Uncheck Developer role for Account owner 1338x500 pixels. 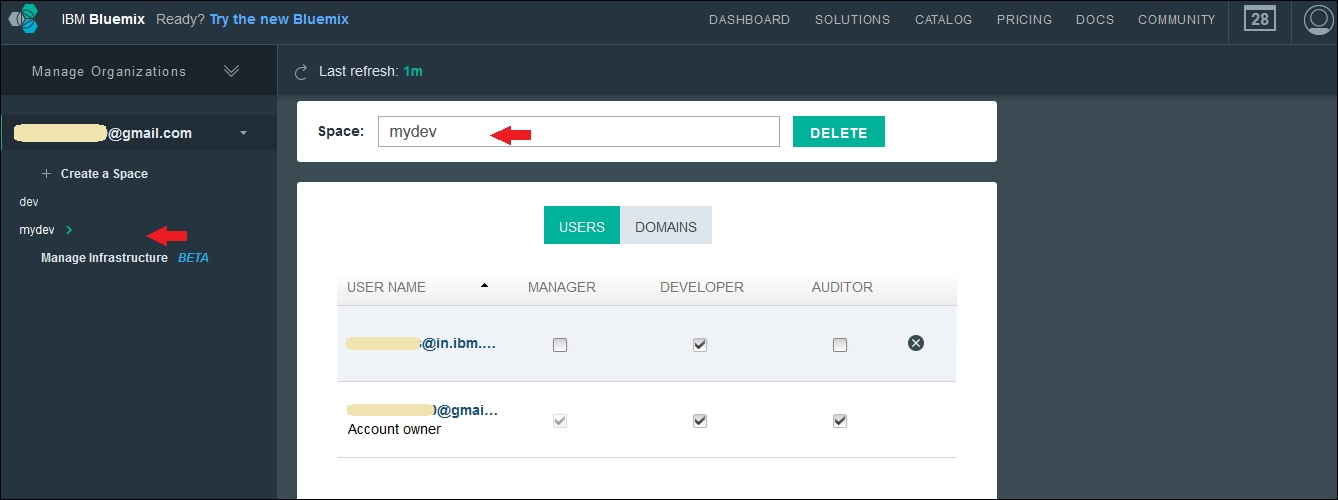(700, 420)
